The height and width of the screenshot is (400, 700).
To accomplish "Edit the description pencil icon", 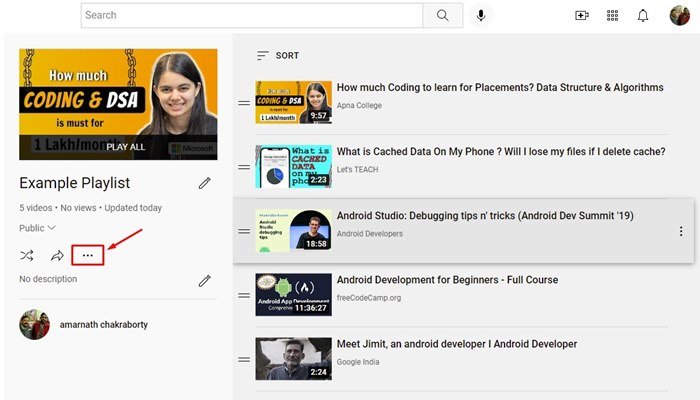I will click(x=204, y=281).
